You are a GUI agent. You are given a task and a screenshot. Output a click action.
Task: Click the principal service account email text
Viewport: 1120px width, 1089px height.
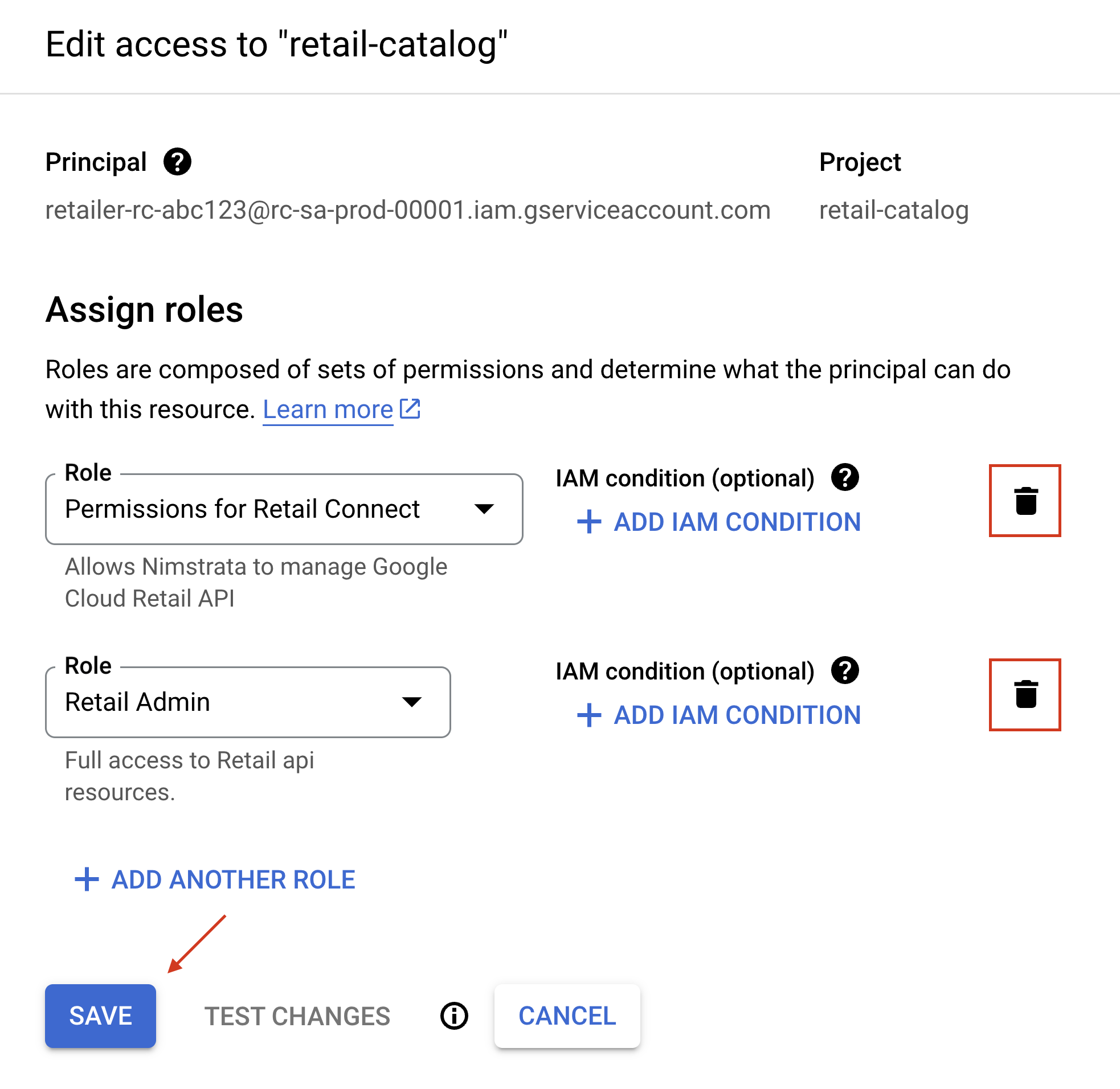408,210
